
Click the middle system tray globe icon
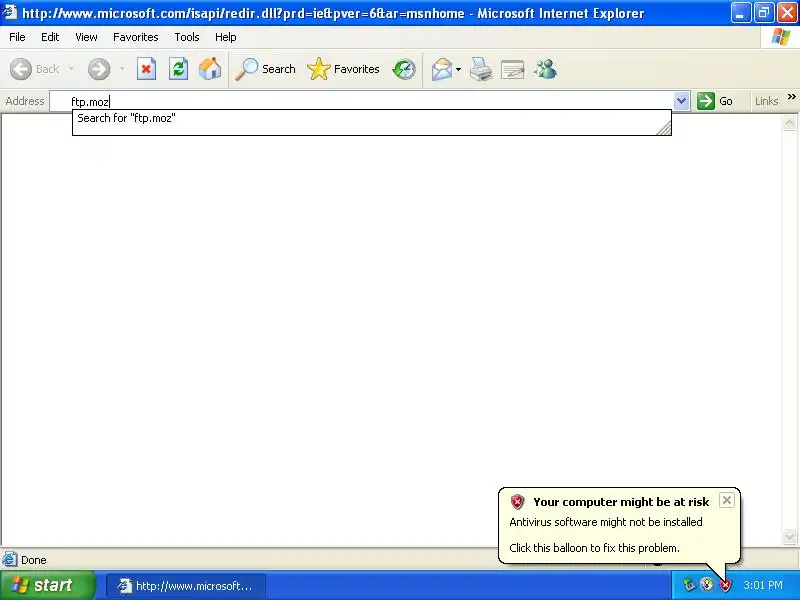point(707,585)
